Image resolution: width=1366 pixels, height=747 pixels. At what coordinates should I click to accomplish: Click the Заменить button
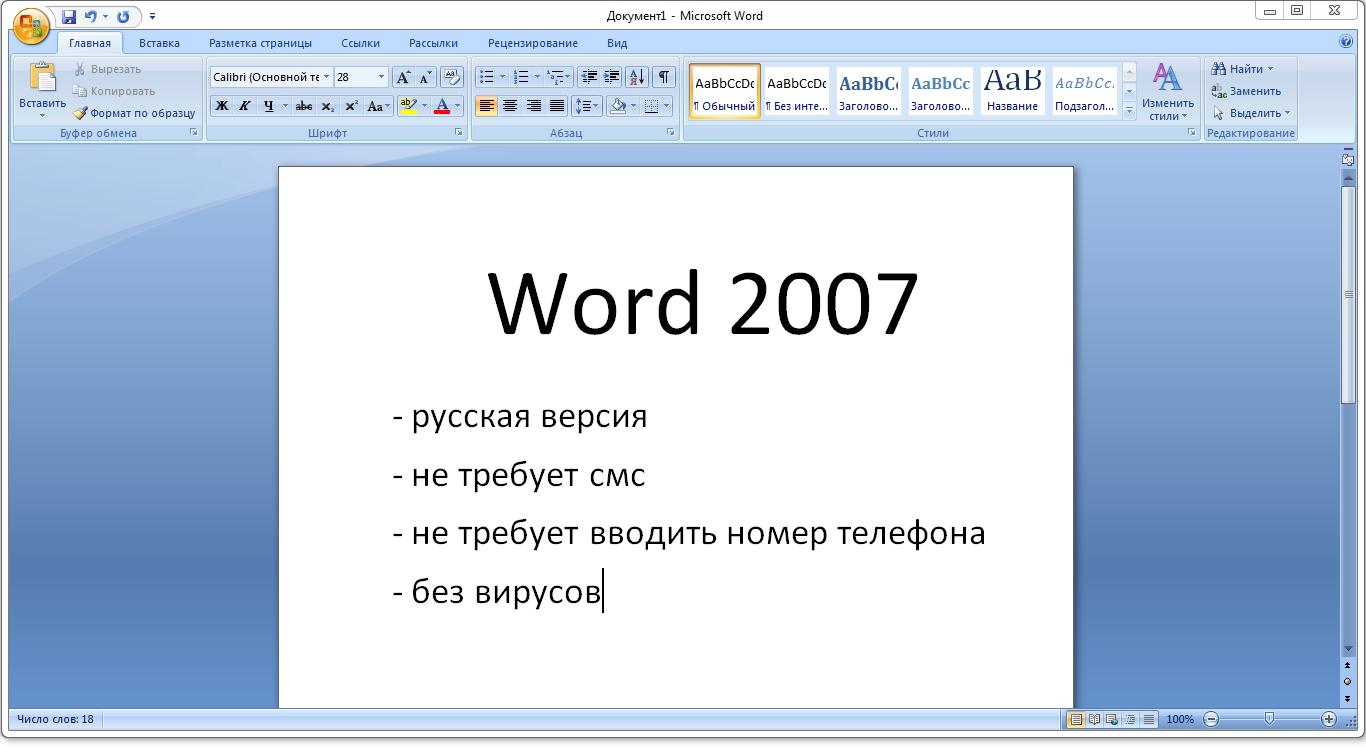point(1248,90)
